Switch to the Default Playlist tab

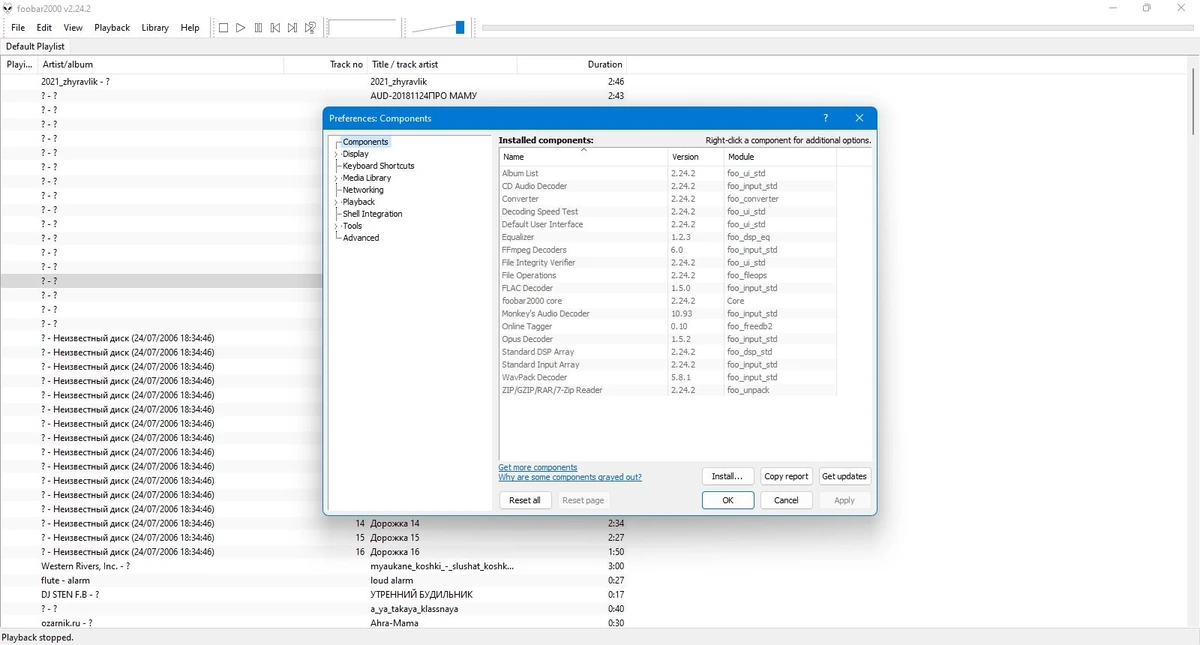[x=35, y=46]
